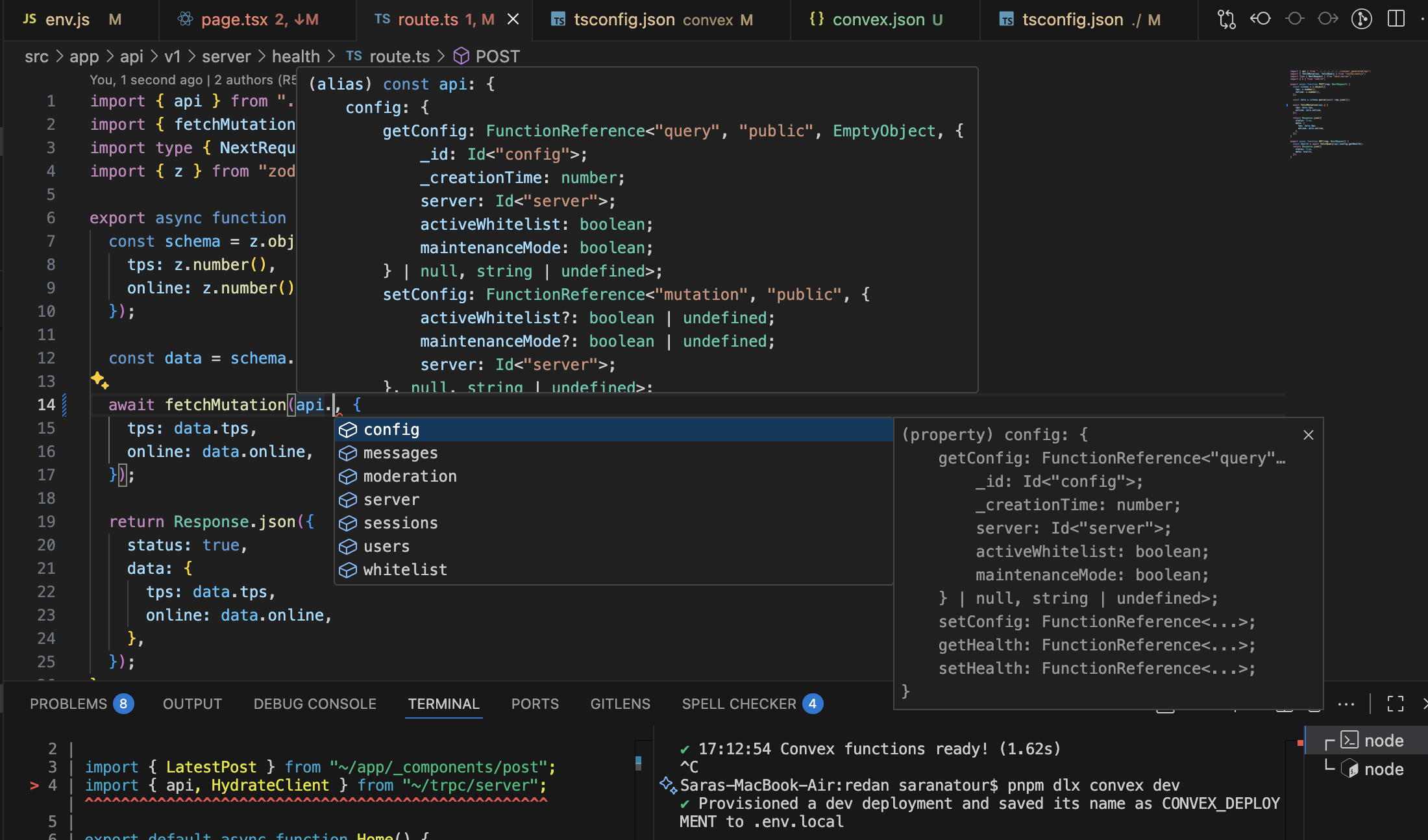This screenshot has width=1428, height=840.
Task: Click the middle commit circle icon
Action: (1295, 19)
